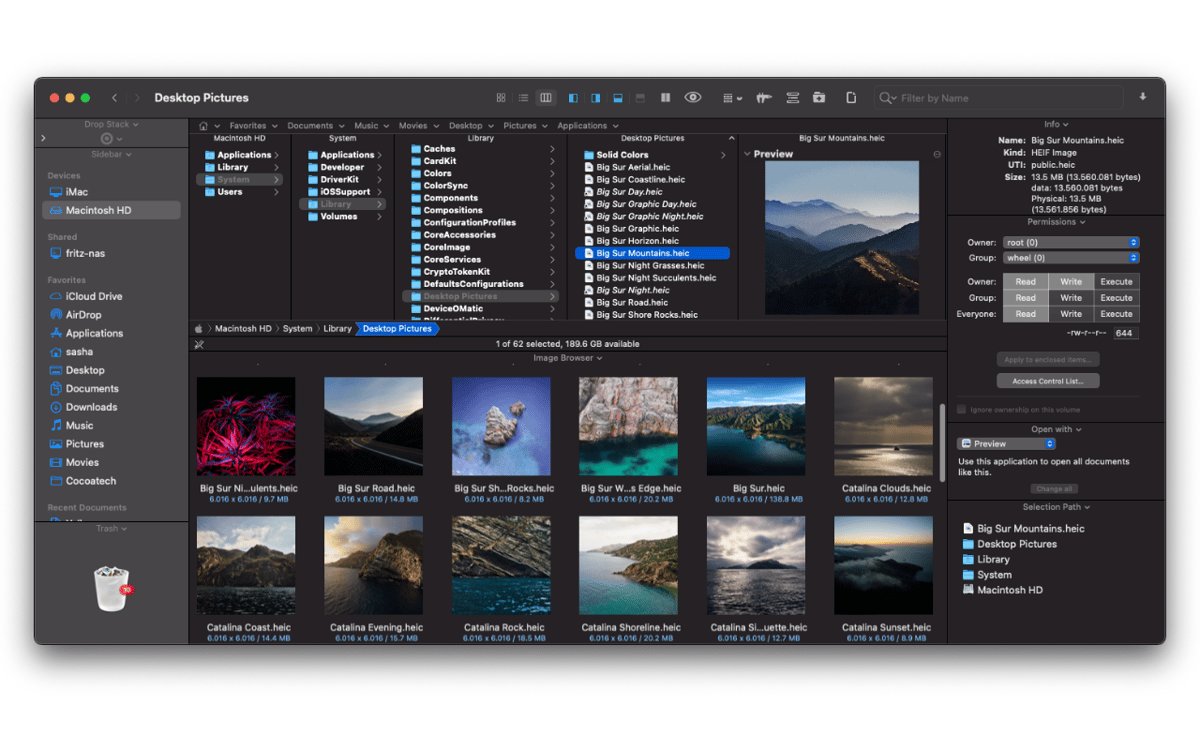Switch to icon grid view

coord(501,98)
